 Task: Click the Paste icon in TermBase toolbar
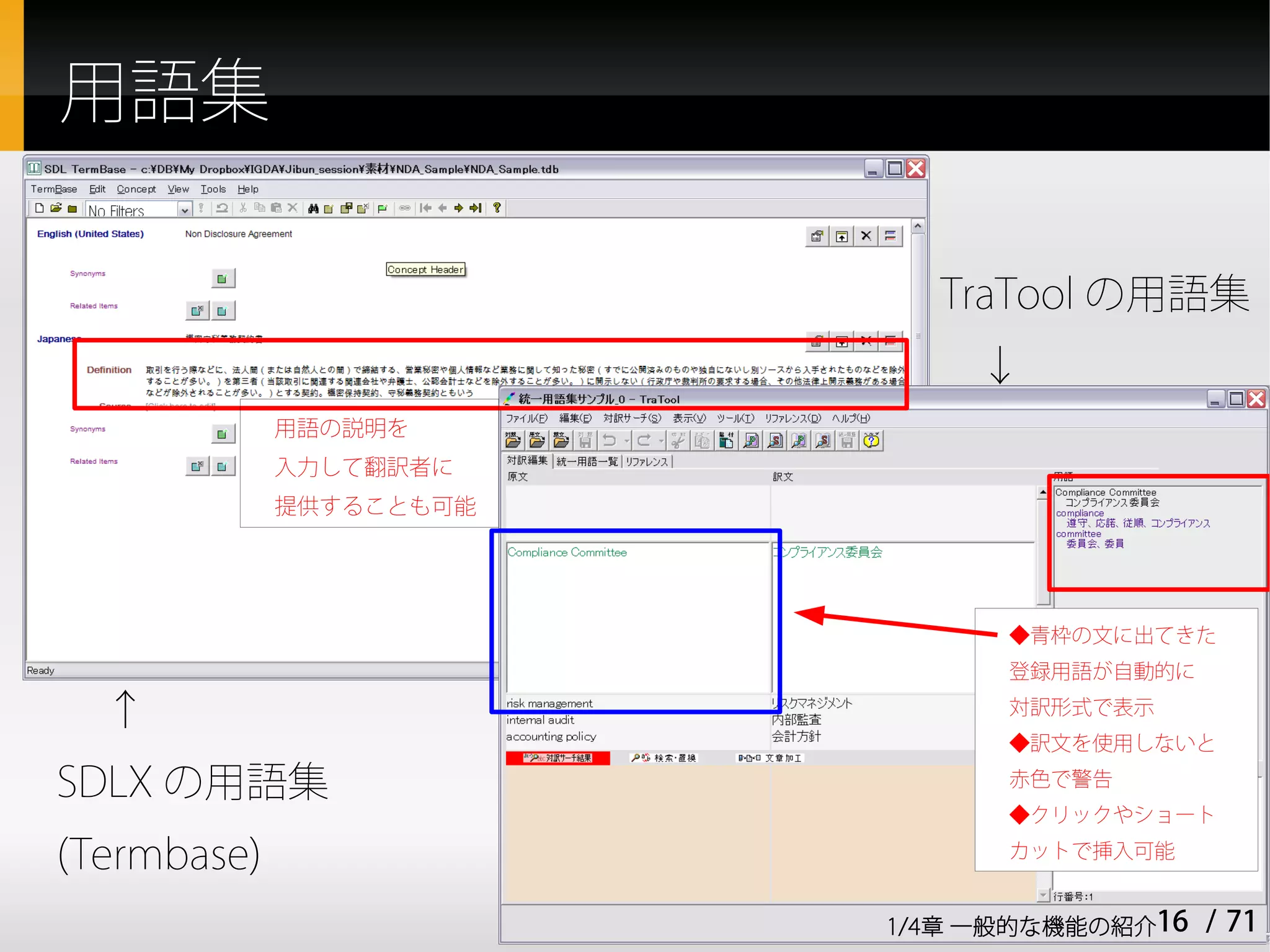276,208
